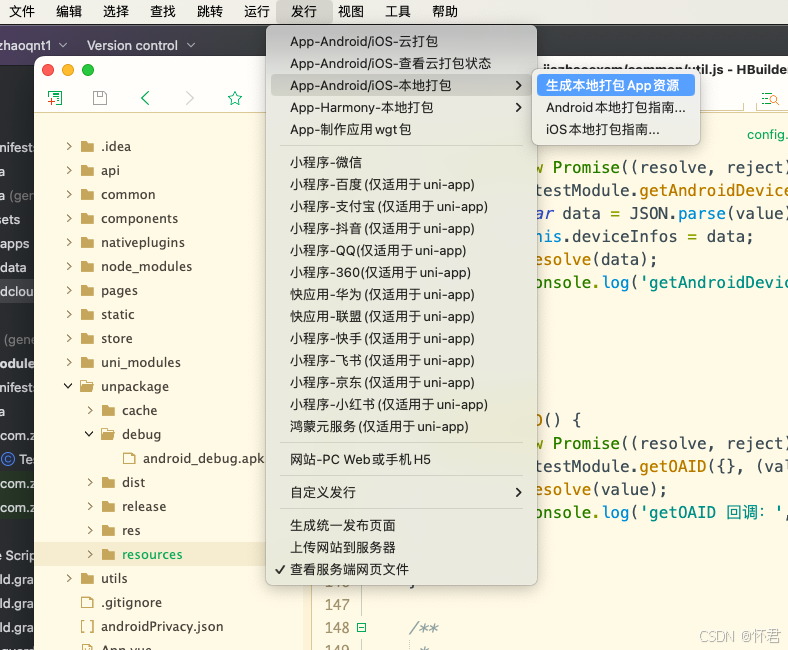Click line number 147 in editor gutter
Image resolution: width=788 pixels, height=650 pixels.
tap(337, 604)
